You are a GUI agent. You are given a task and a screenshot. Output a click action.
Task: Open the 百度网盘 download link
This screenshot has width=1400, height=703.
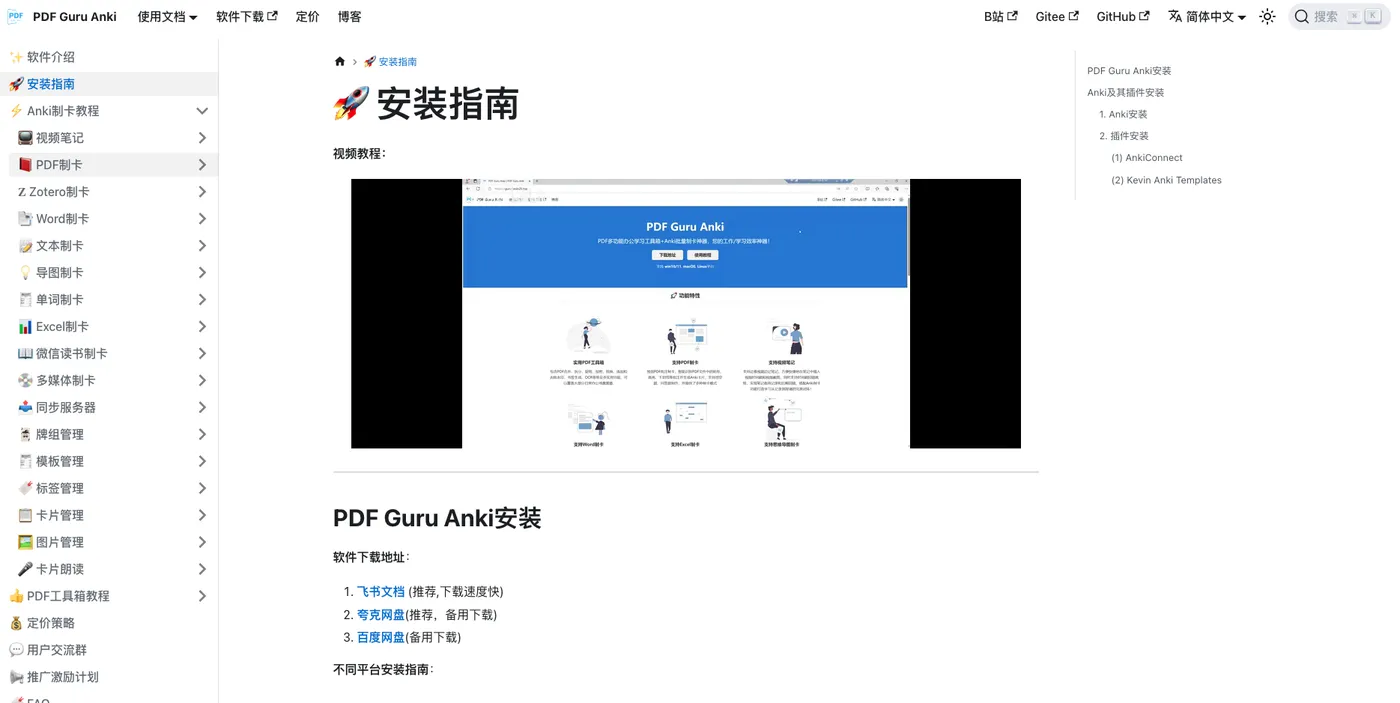pyautogui.click(x=381, y=638)
